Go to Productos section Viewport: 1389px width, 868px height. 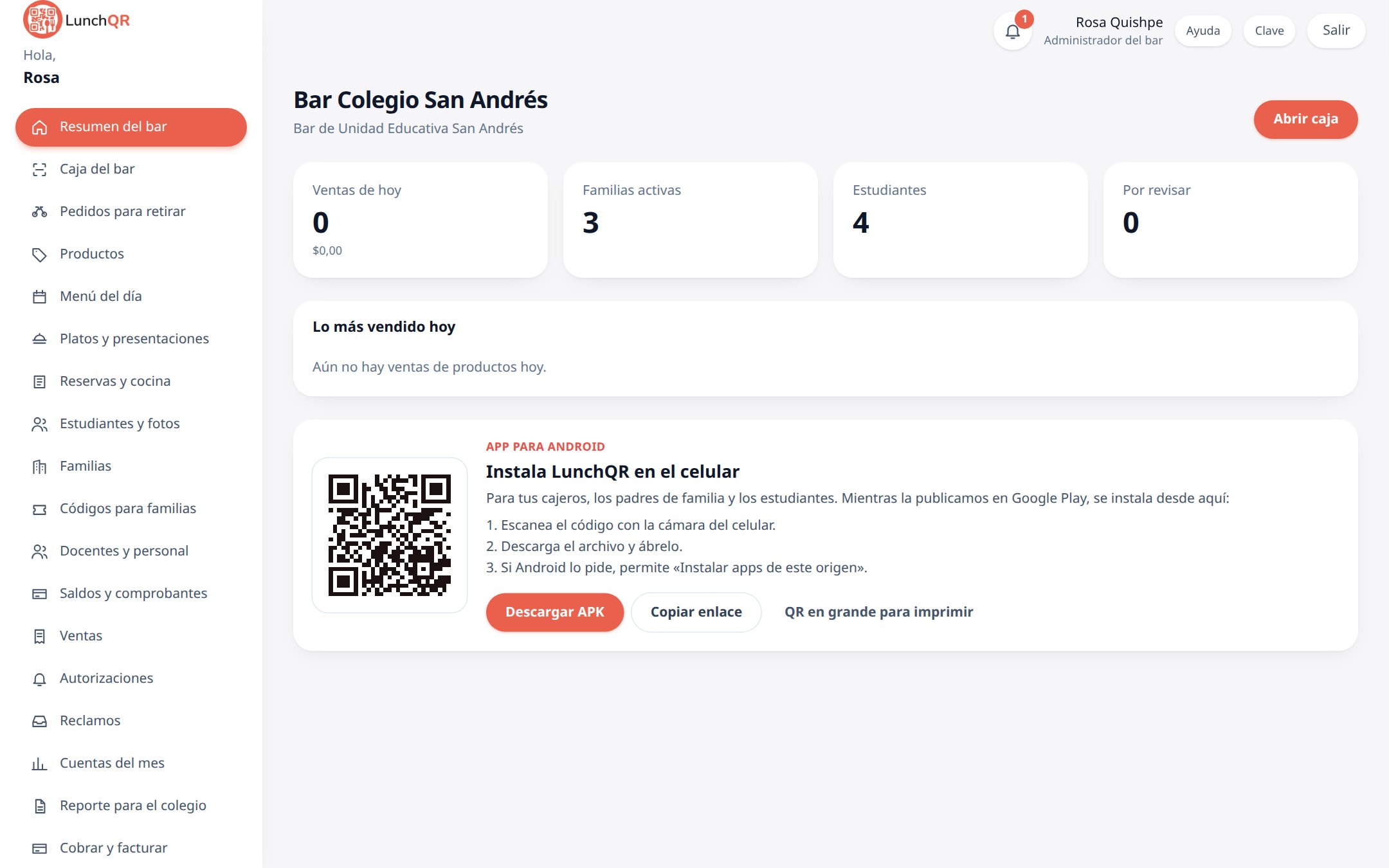click(131, 254)
